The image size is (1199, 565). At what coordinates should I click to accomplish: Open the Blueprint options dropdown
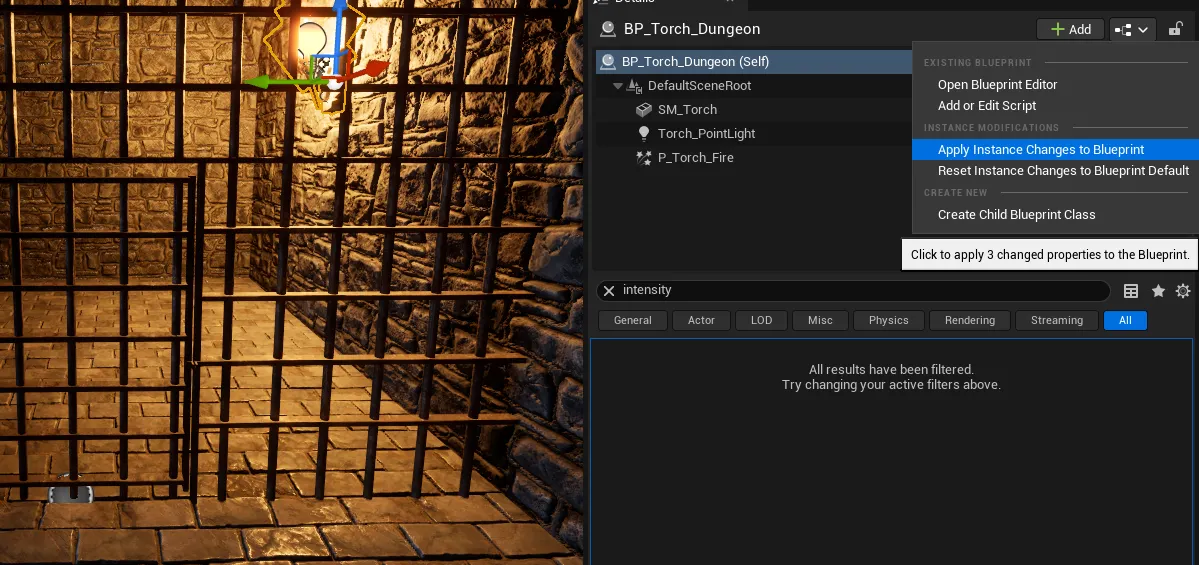(x=1132, y=29)
